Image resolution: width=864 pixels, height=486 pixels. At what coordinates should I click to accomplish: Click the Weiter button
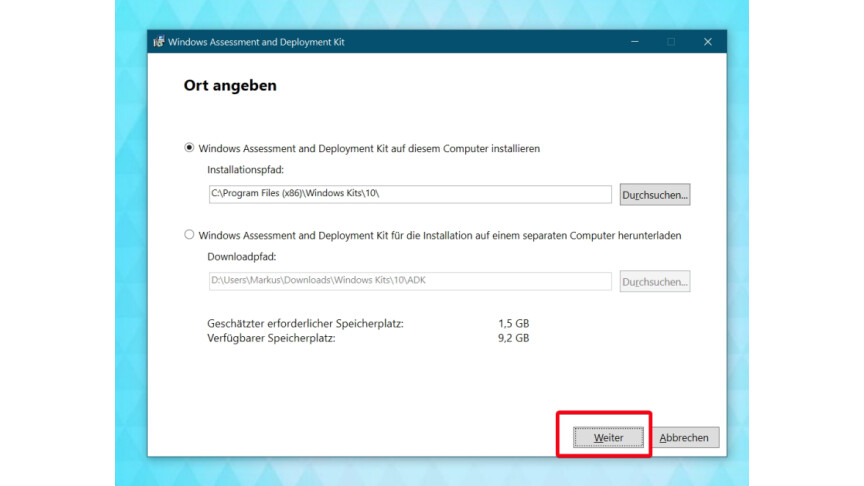coord(608,438)
